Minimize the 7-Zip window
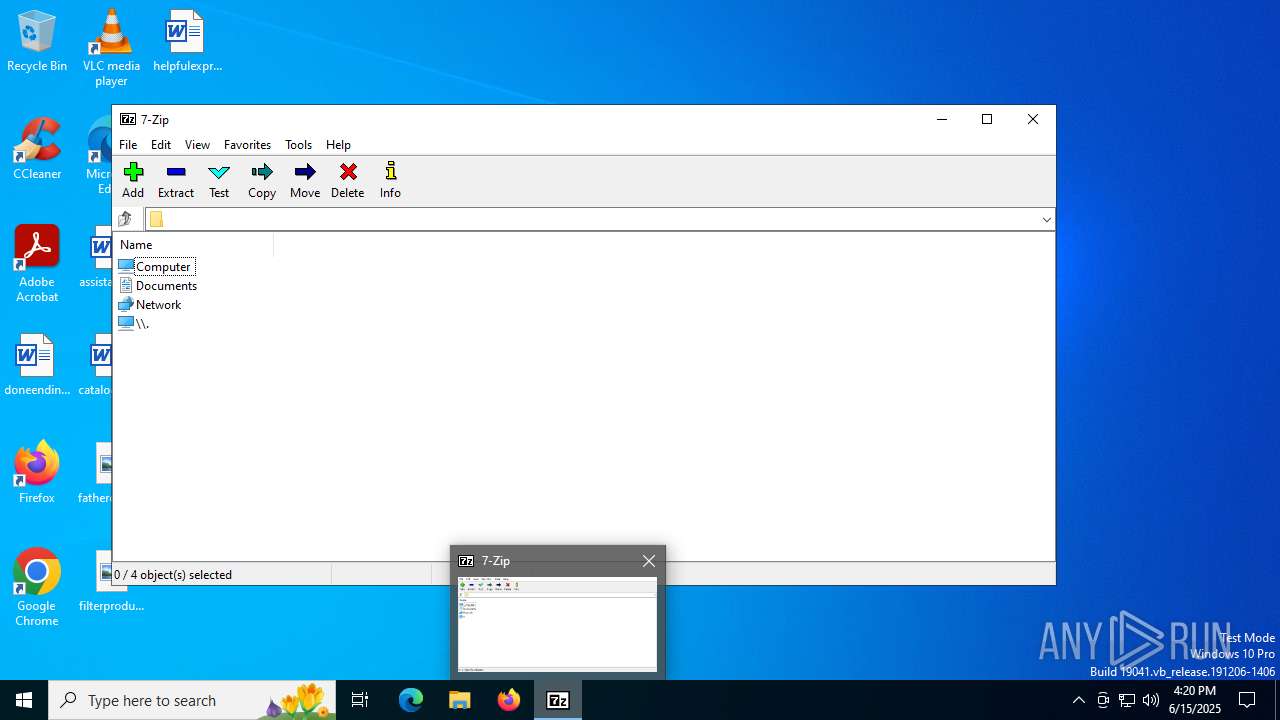This screenshot has height=720, width=1280. click(x=941, y=119)
